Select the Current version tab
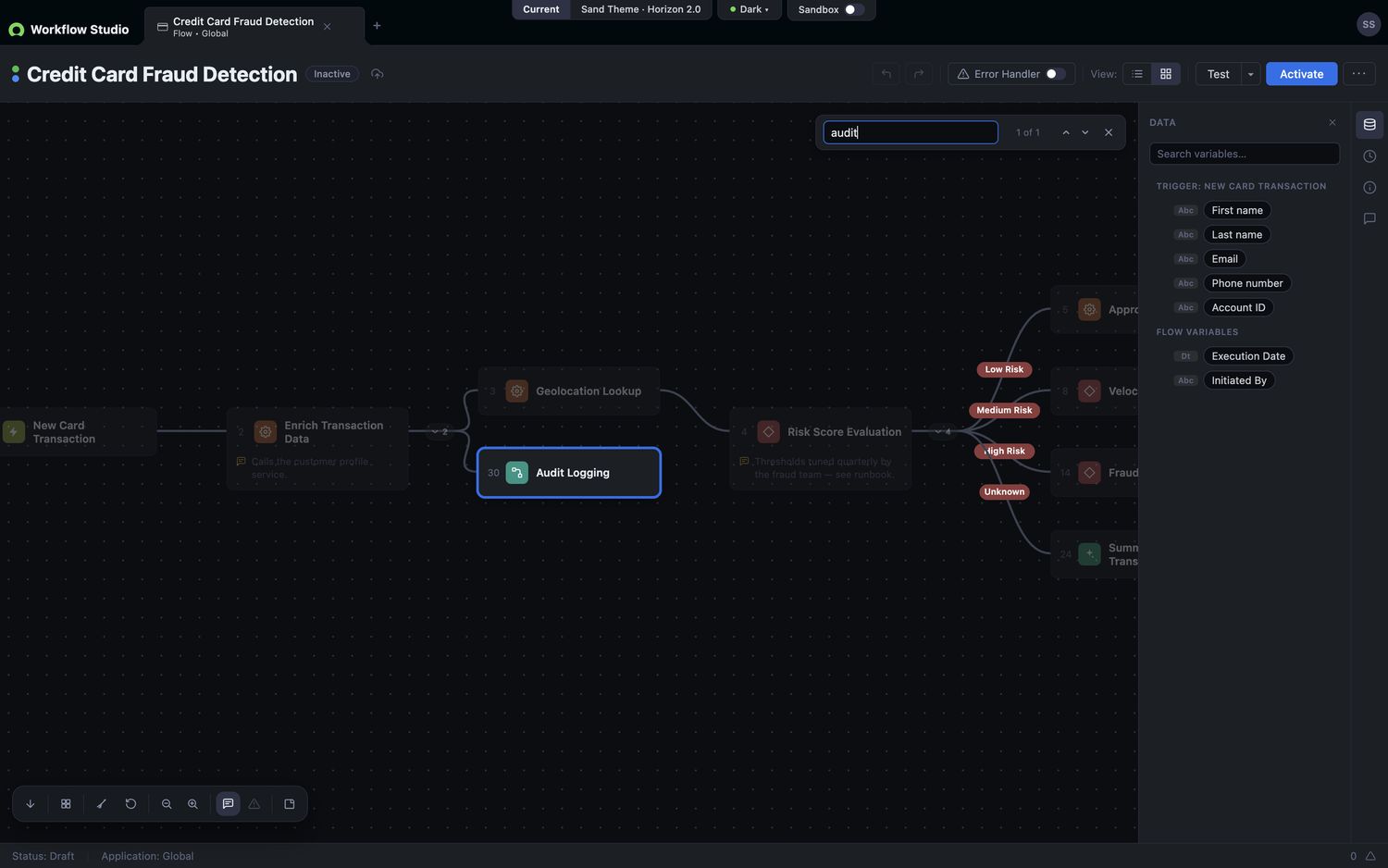Image resolution: width=1388 pixels, height=868 pixels. pyautogui.click(x=541, y=9)
